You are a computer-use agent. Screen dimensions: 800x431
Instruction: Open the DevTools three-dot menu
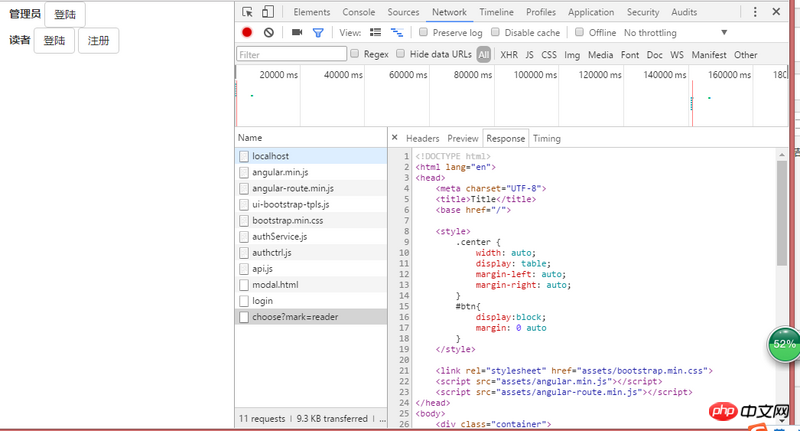[757, 12]
